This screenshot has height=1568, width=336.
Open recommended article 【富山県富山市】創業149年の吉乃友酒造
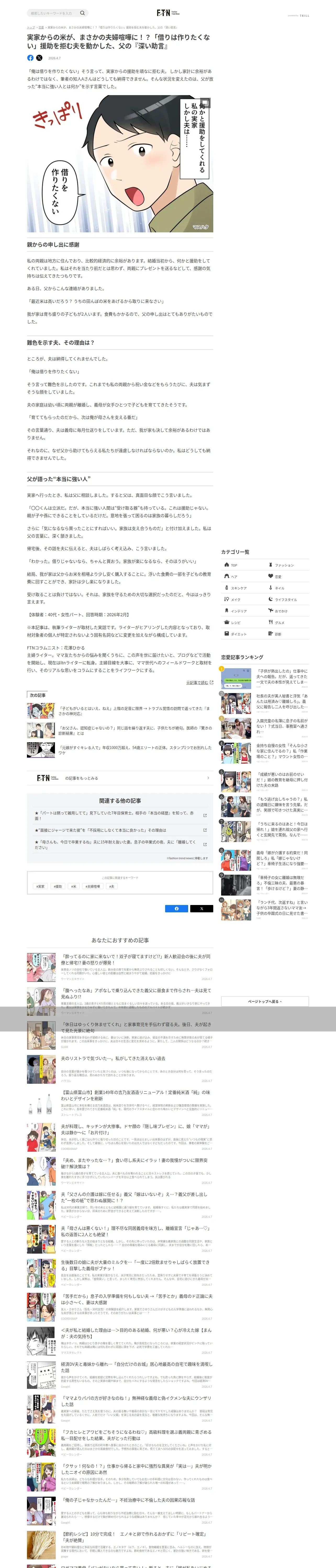[120, 1104]
